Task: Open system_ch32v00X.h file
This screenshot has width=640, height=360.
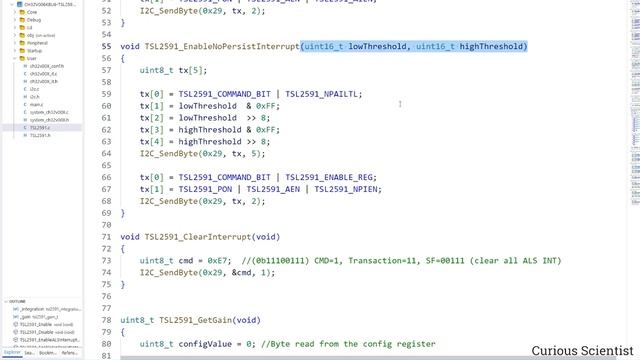Action: click(49, 120)
